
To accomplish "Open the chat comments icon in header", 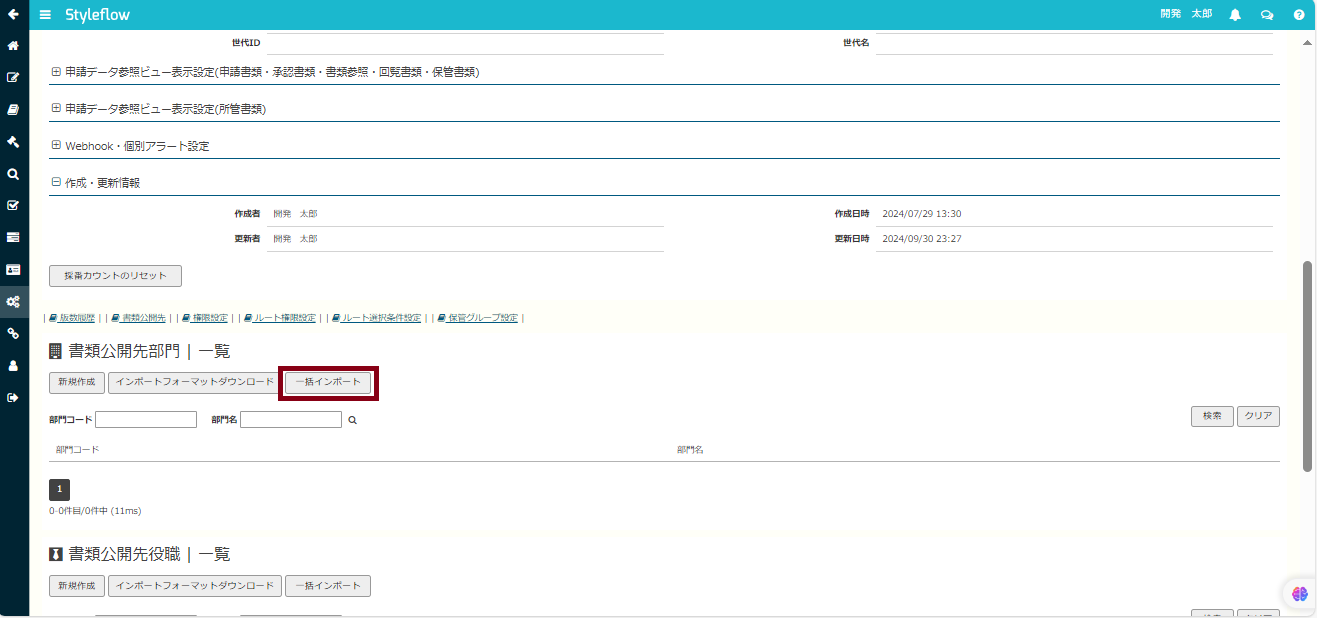I will coord(1267,15).
